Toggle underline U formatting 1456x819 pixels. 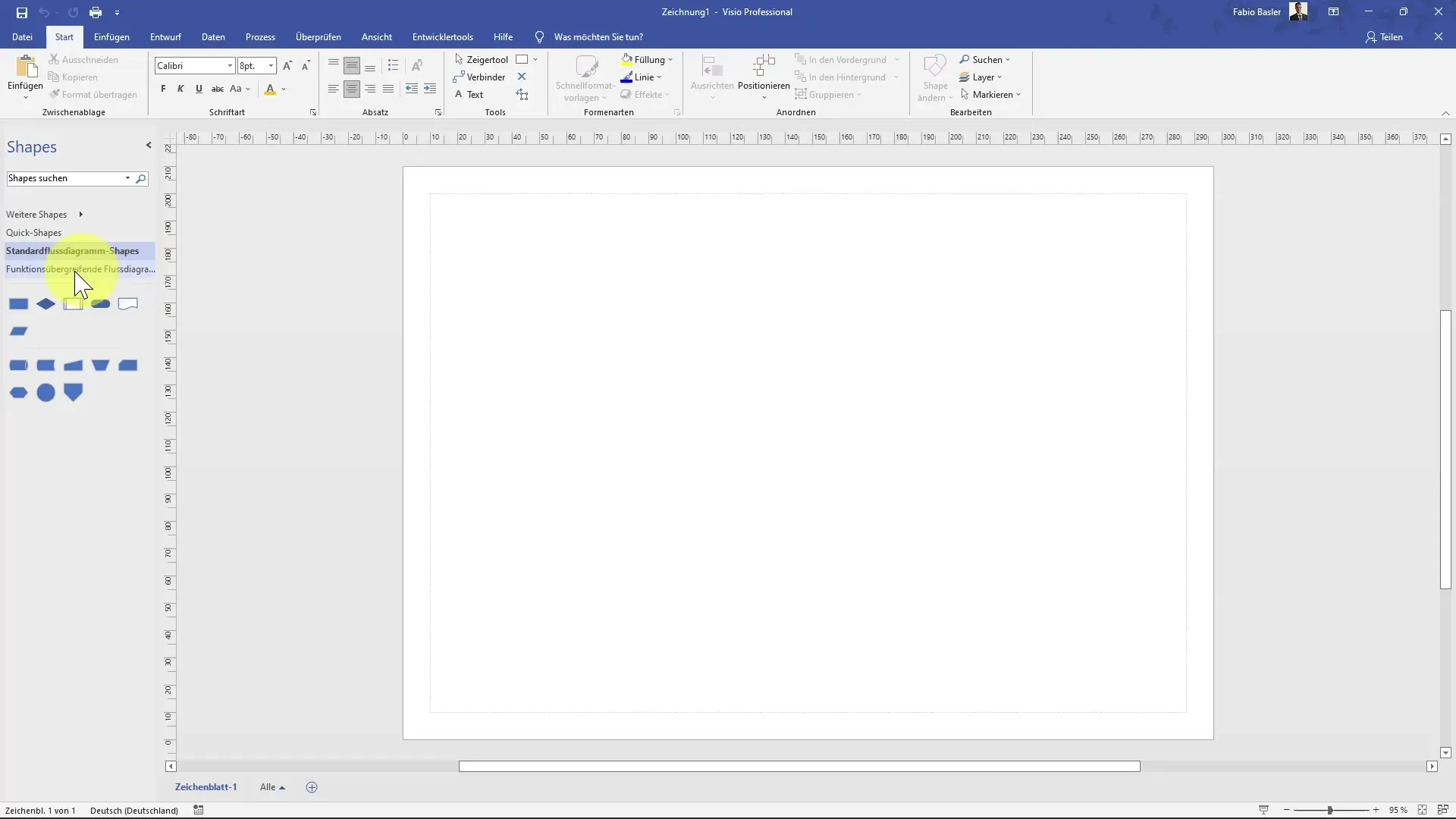[x=199, y=89]
